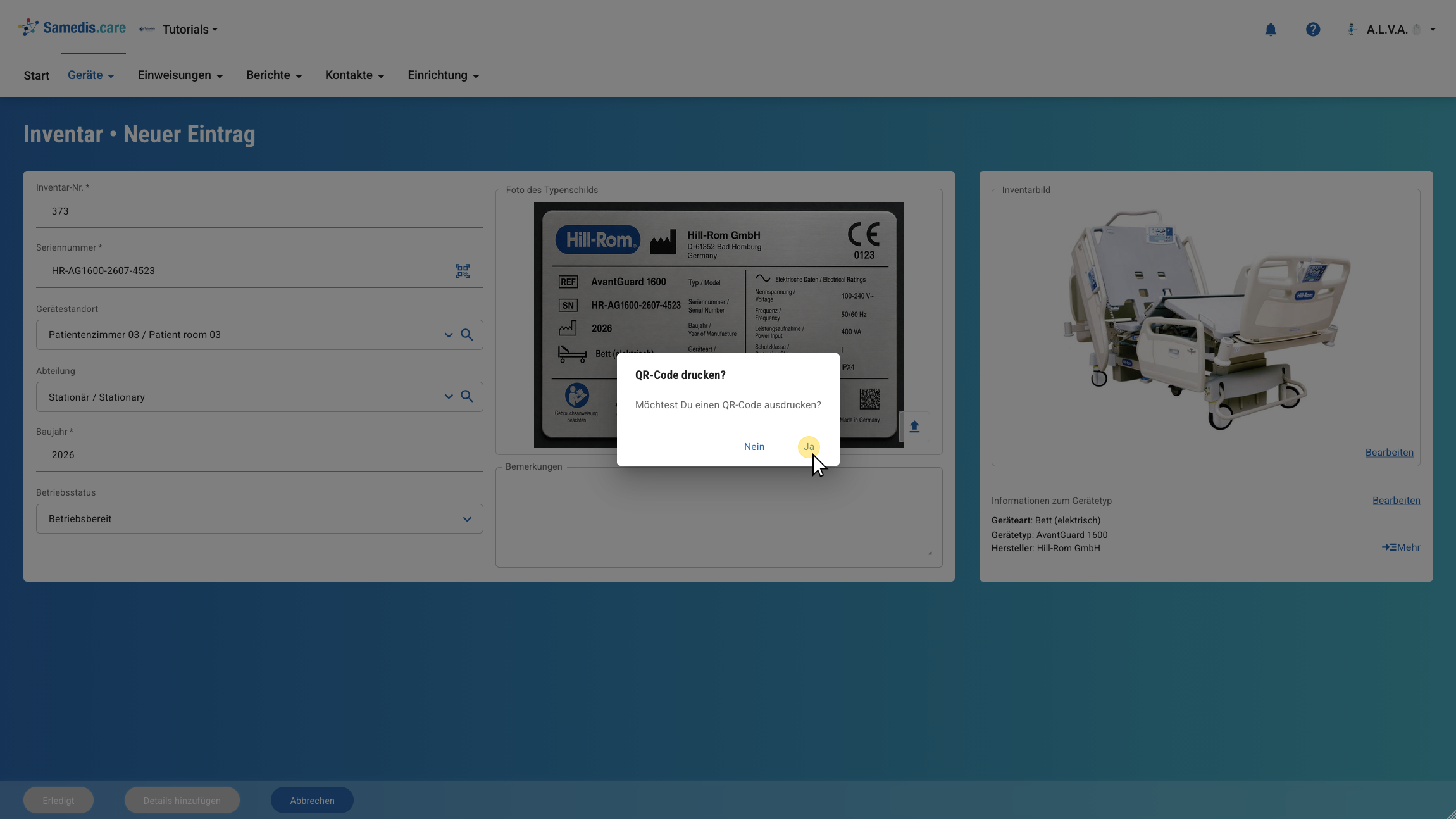
Task: Open the Berichte menu
Action: tap(274, 75)
